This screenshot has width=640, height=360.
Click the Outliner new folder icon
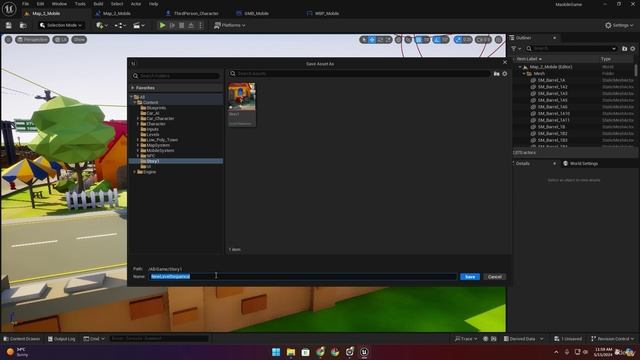[624, 49]
